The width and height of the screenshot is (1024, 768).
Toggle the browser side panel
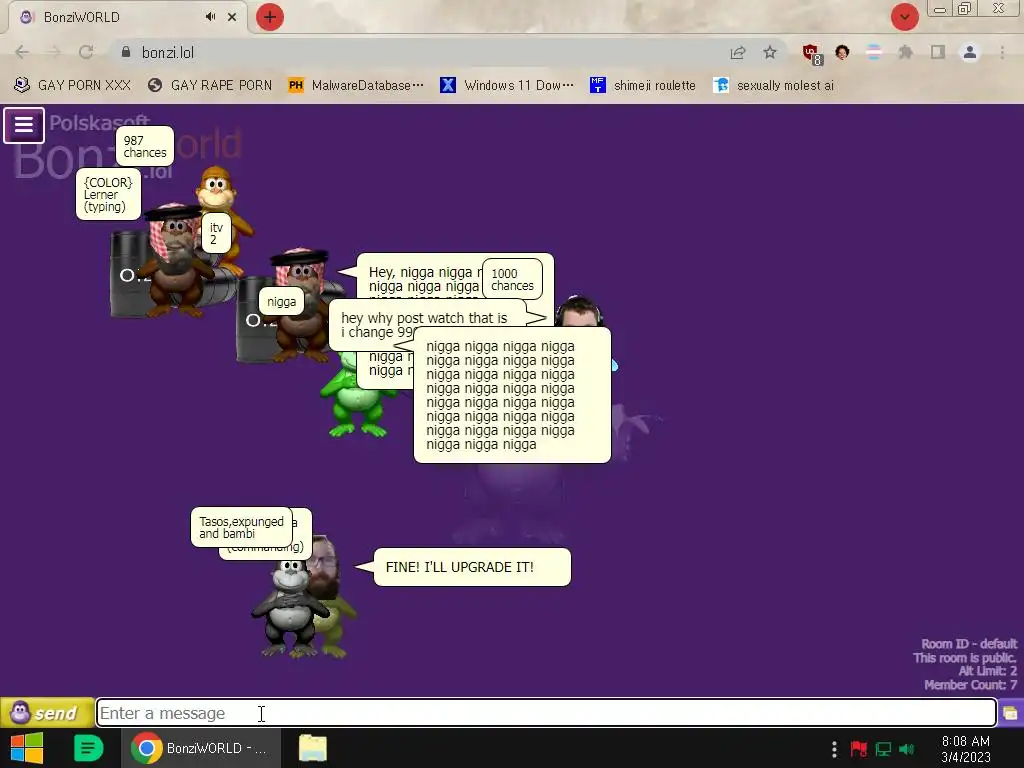tap(938, 52)
